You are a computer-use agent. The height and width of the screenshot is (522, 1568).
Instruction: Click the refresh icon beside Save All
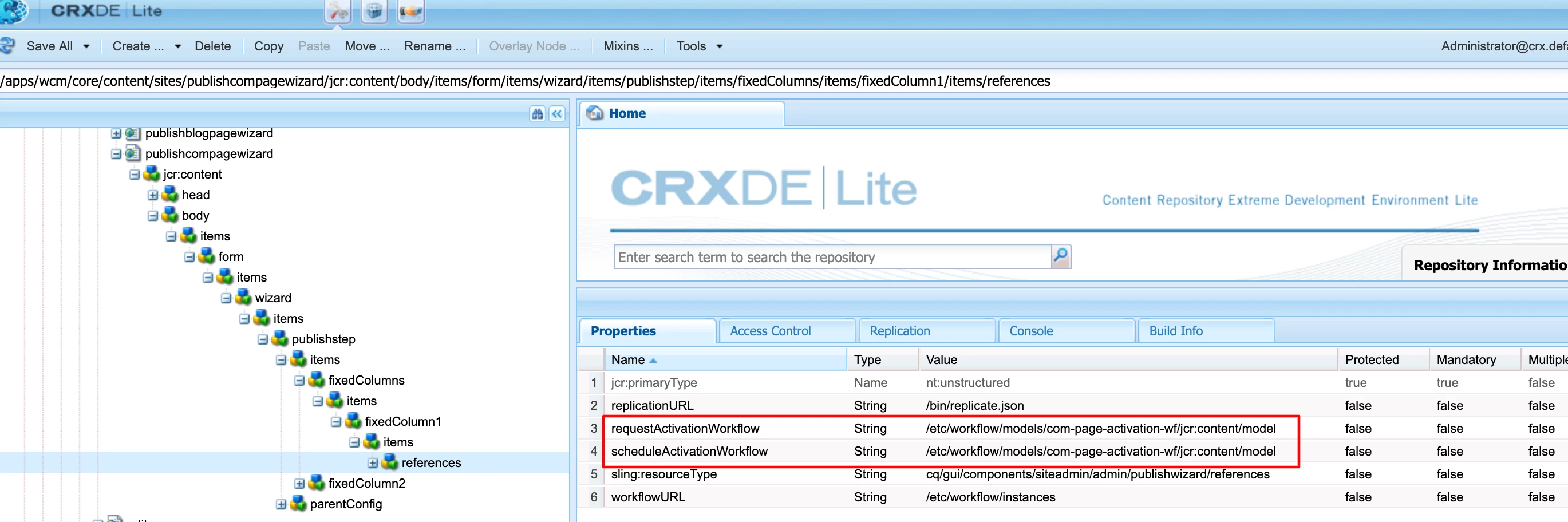[7, 46]
